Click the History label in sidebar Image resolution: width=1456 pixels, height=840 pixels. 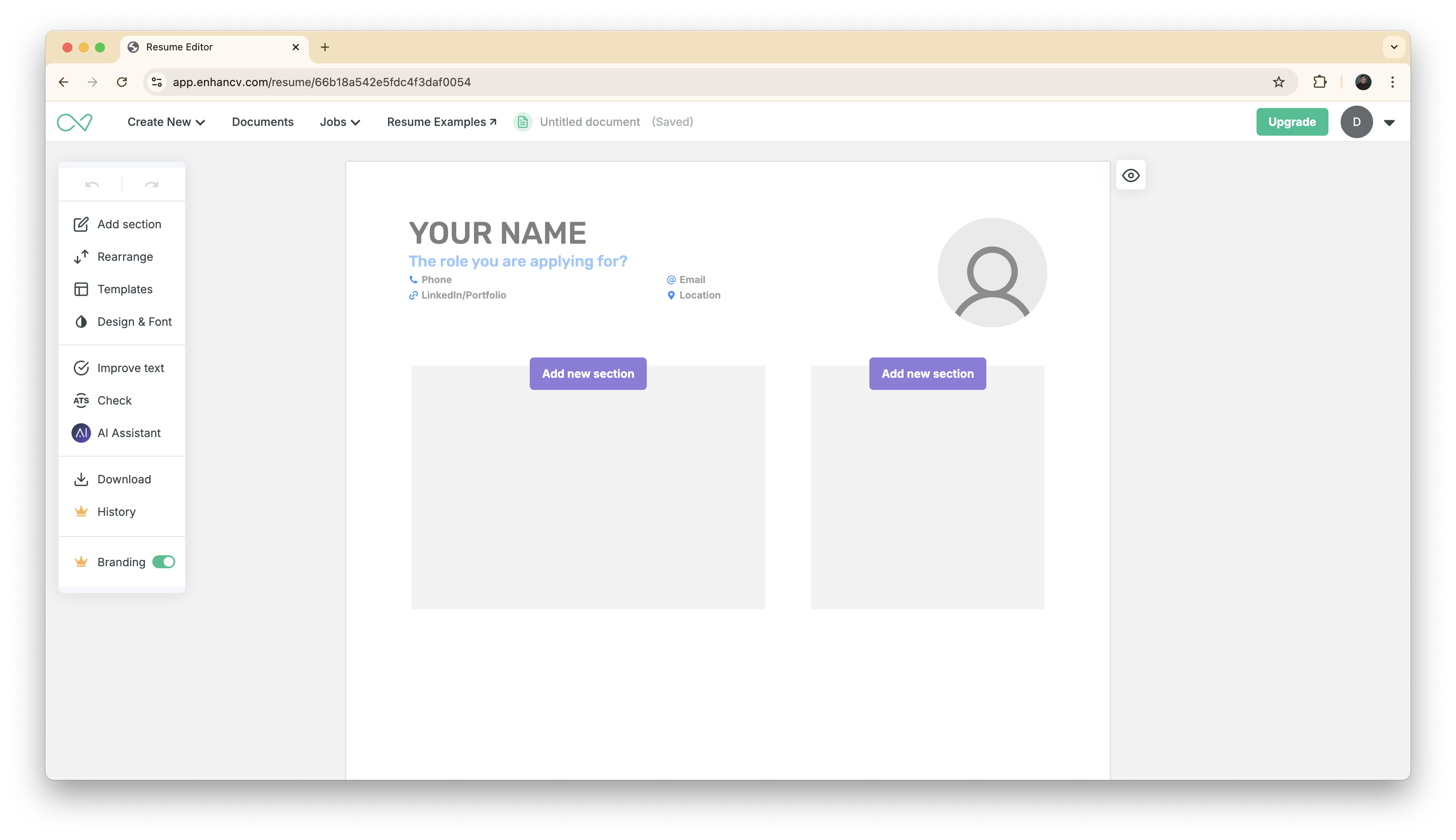click(x=117, y=512)
